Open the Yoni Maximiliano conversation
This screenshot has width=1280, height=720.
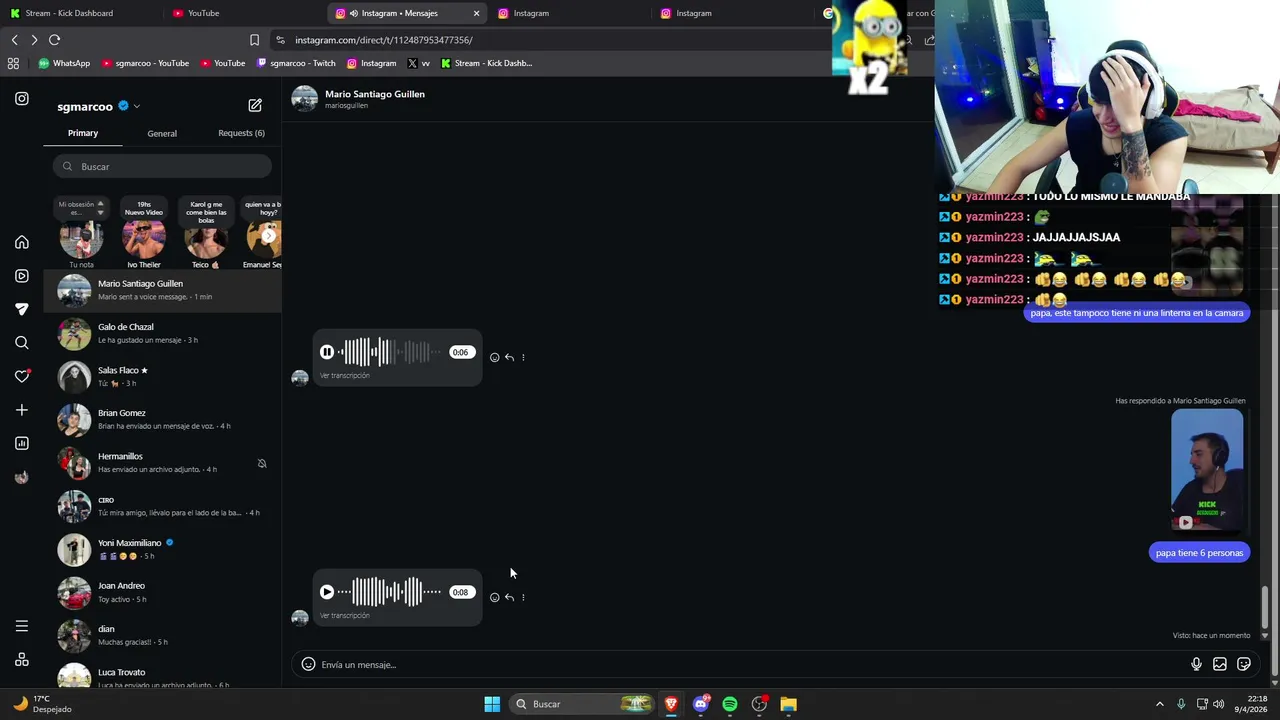point(162,549)
